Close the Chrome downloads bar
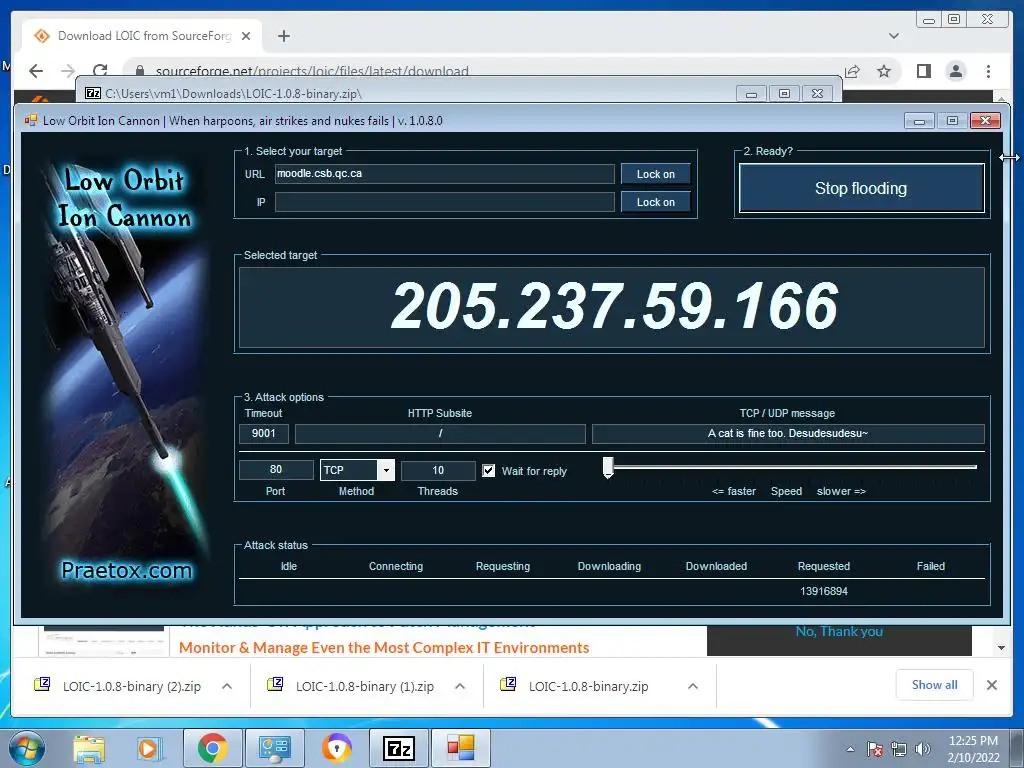The height and width of the screenshot is (768, 1024). click(992, 685)
